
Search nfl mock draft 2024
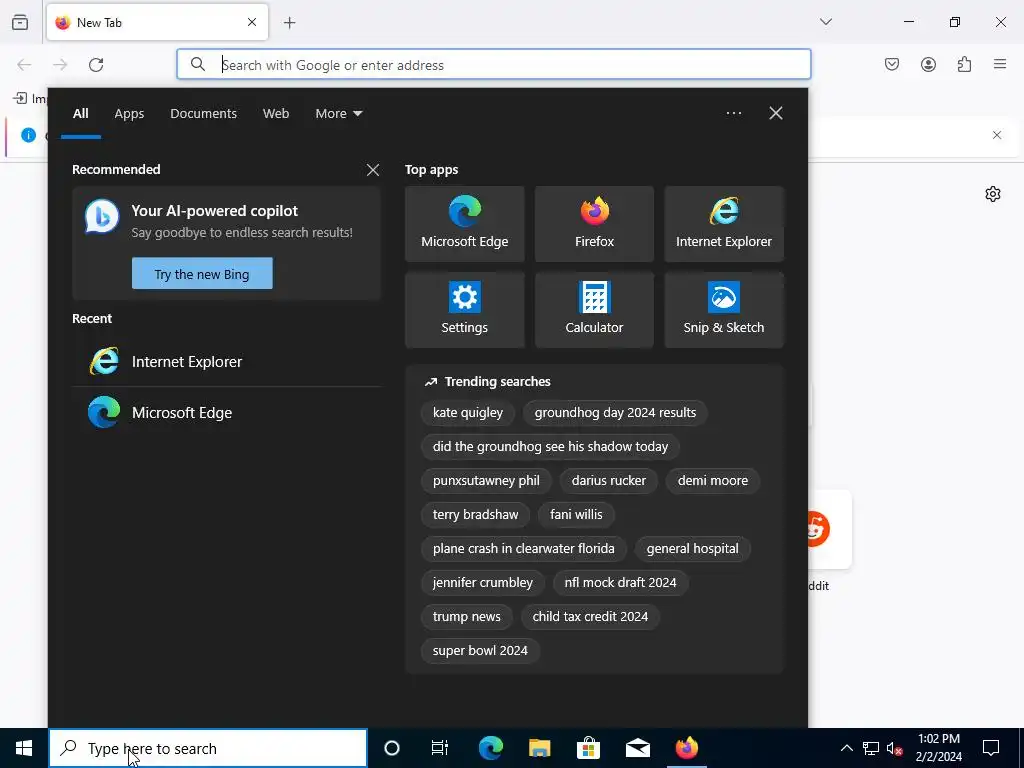[x=620, y=583]
